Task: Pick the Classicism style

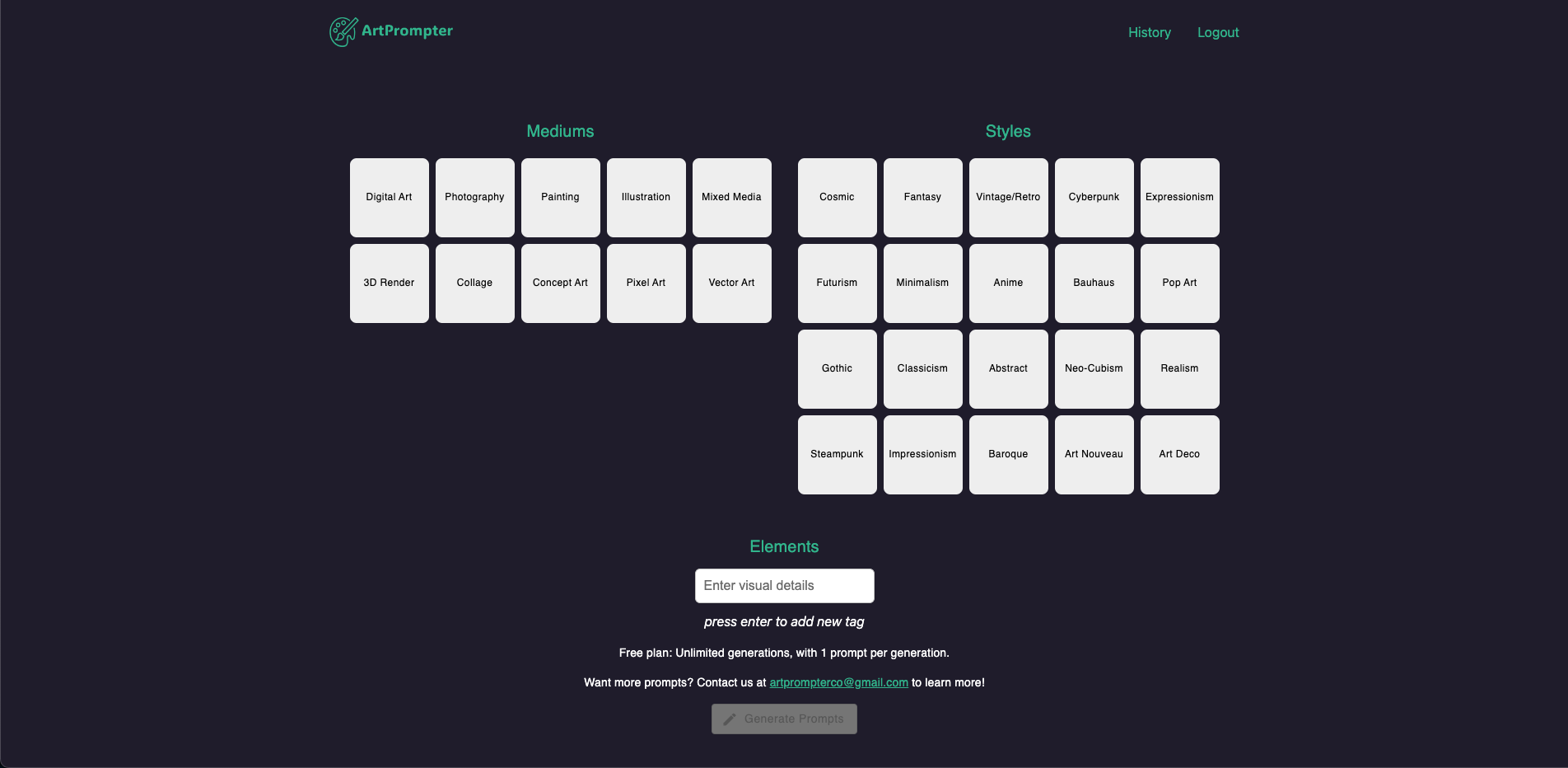Action: [923, 369]
